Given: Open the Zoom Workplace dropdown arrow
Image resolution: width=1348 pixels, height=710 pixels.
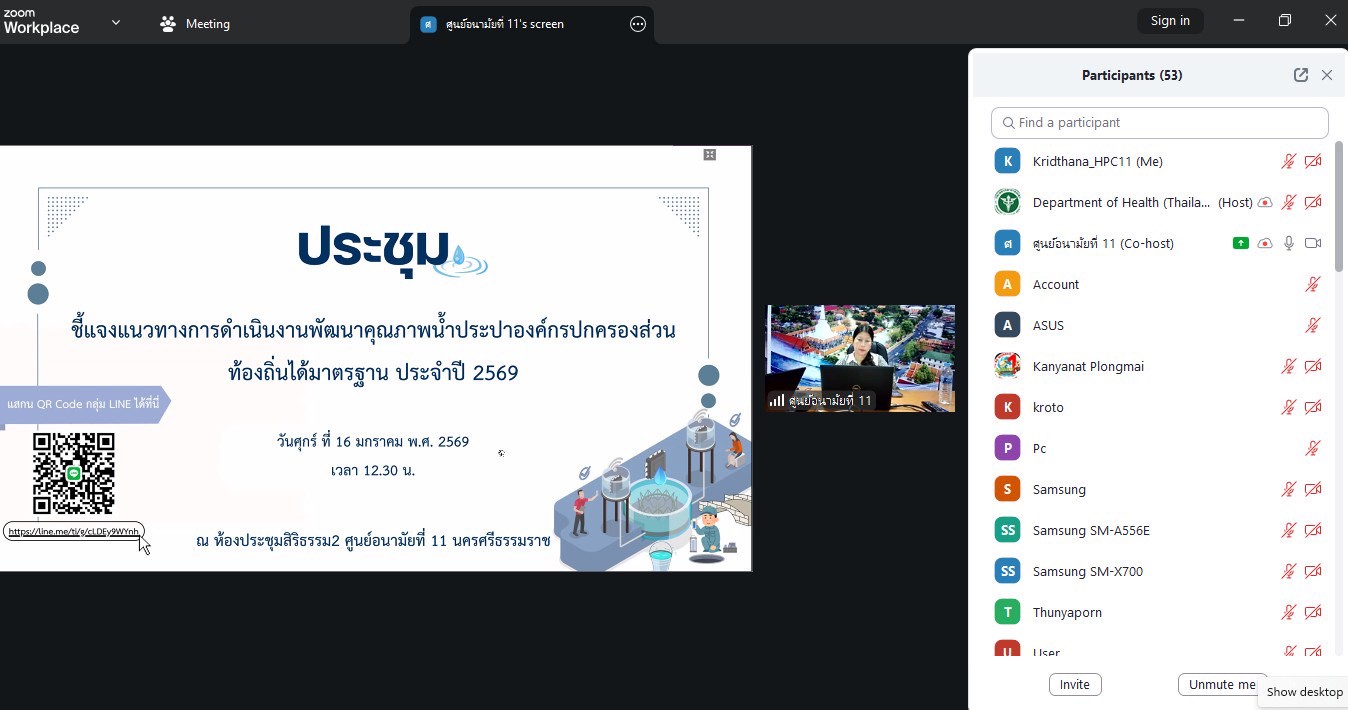Looking at the screenshot, I should tap(116, 22).
